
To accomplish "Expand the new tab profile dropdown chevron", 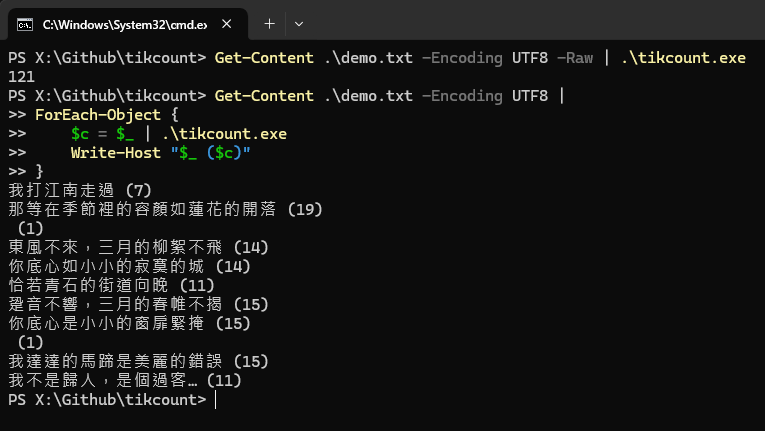I will click(x=299, y=22).
